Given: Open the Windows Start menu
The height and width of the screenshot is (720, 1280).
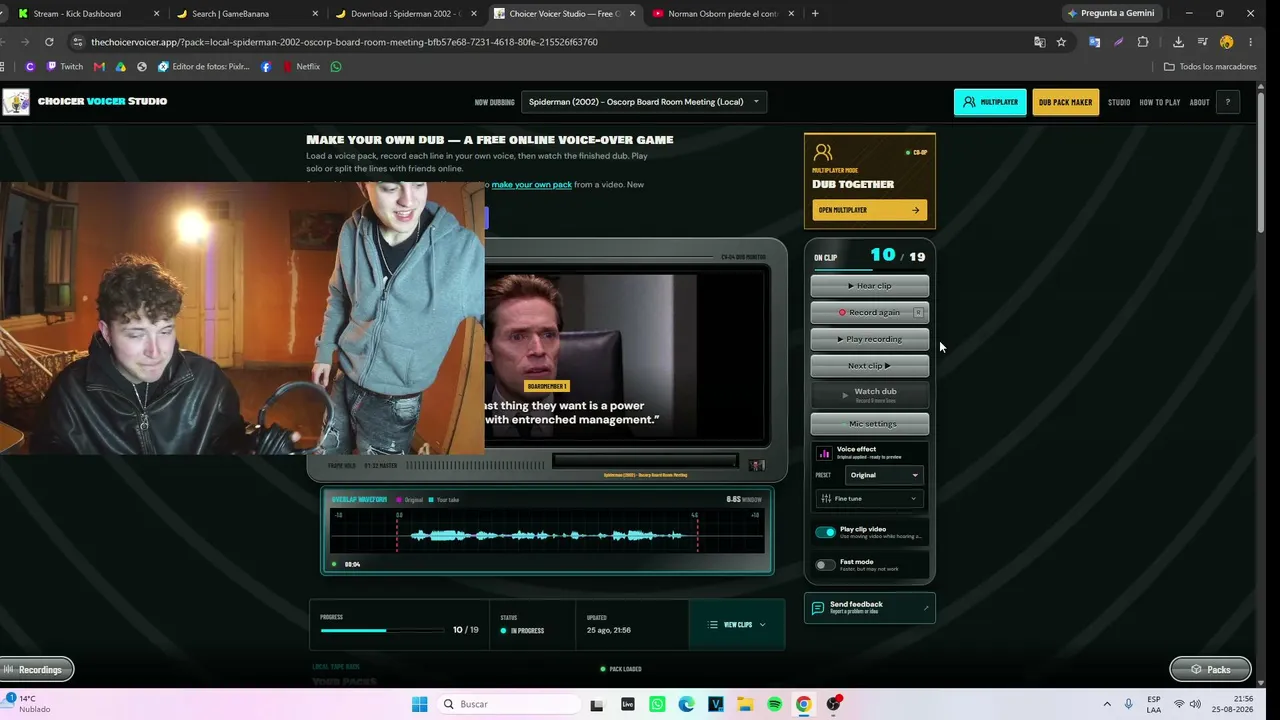Looking at the screenshot, I should pos(419,704).
